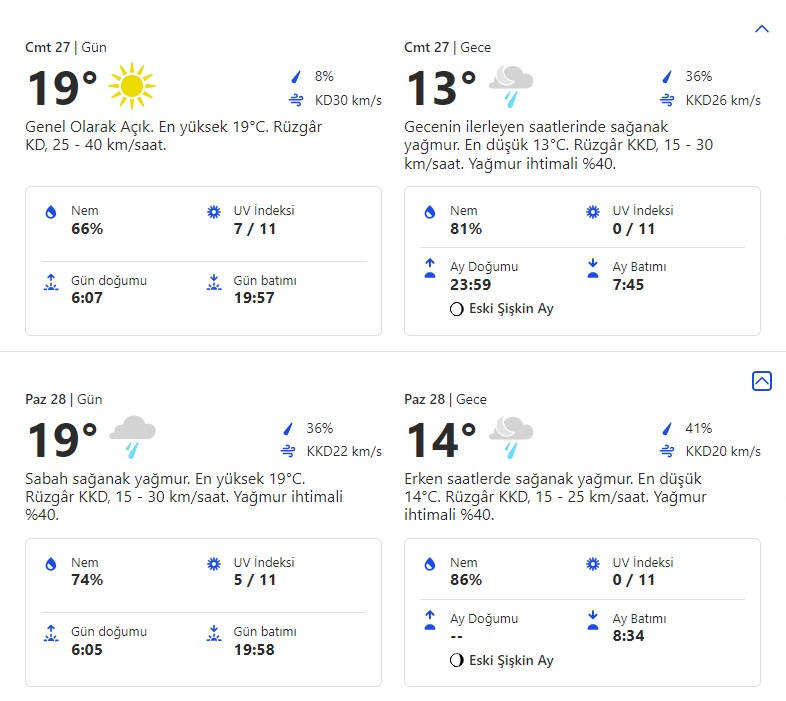Click the sunny icon for Cmt 27 Gün

[132, 86]
